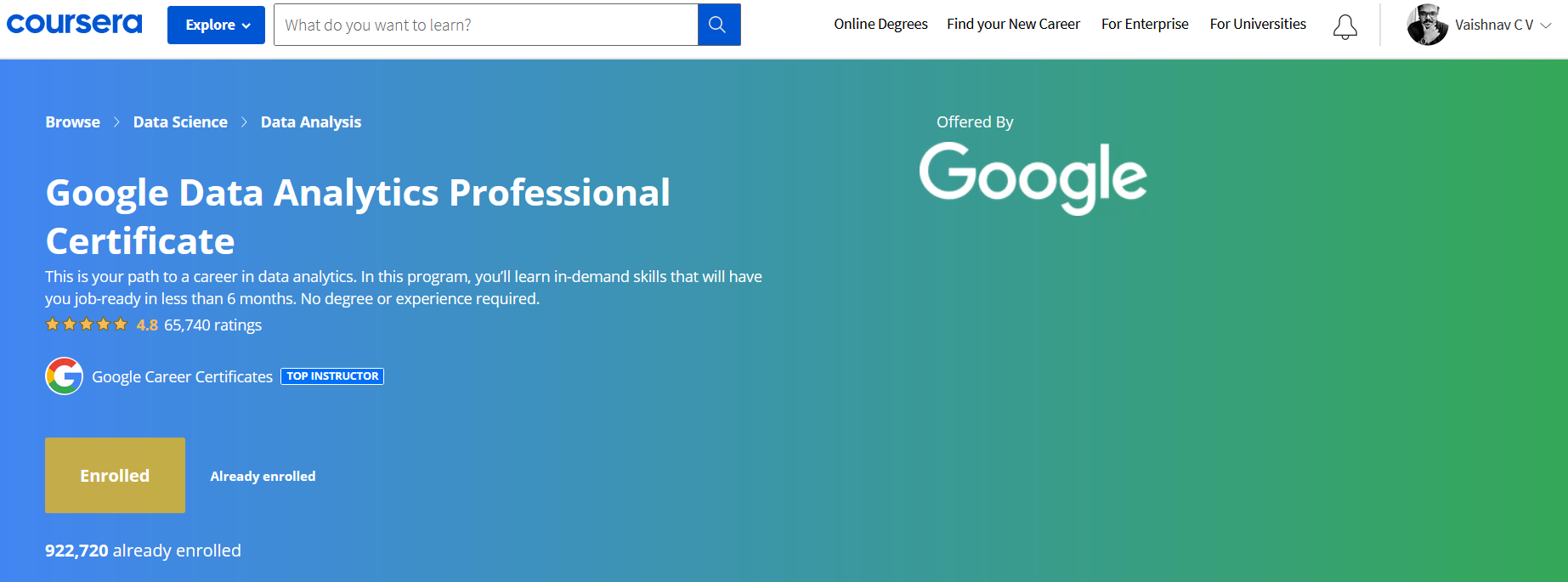This screenshot has width=1568, height=582.
Task: Click the large Google logo under Offered By
Action: coord(1033,177)
